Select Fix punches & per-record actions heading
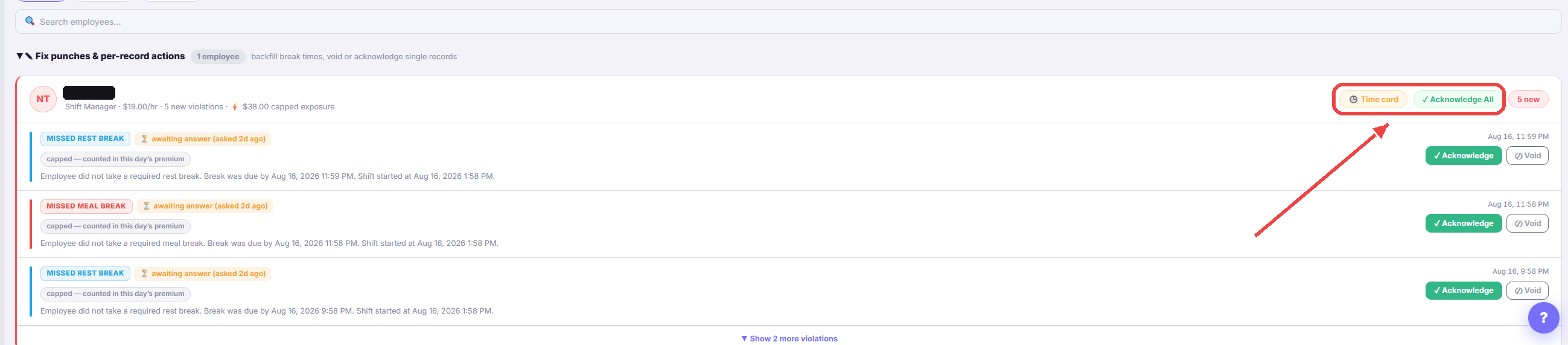 coord(110,56)
